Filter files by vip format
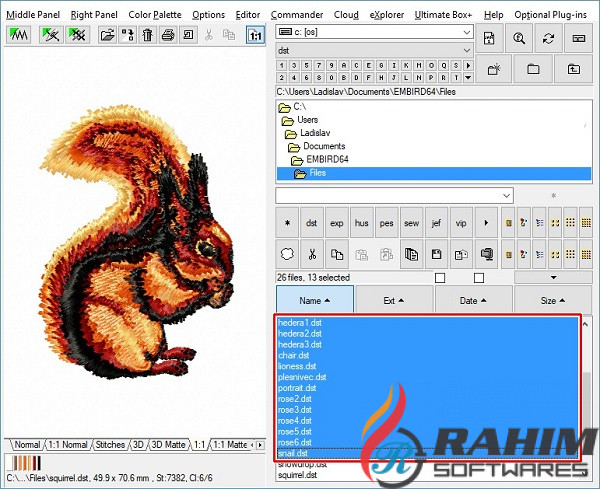Screen dimensions: 600x489 coord(461,223)
